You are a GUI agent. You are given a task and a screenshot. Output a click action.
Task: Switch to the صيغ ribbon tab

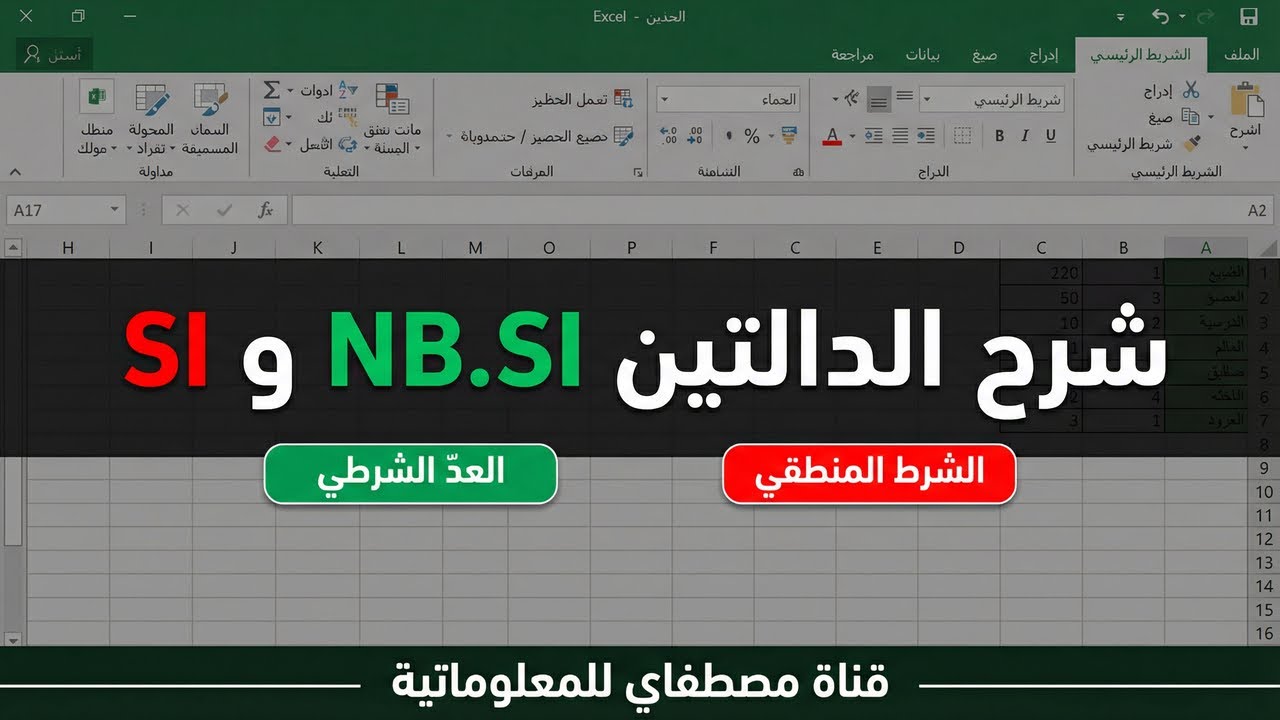pos(984,54)
